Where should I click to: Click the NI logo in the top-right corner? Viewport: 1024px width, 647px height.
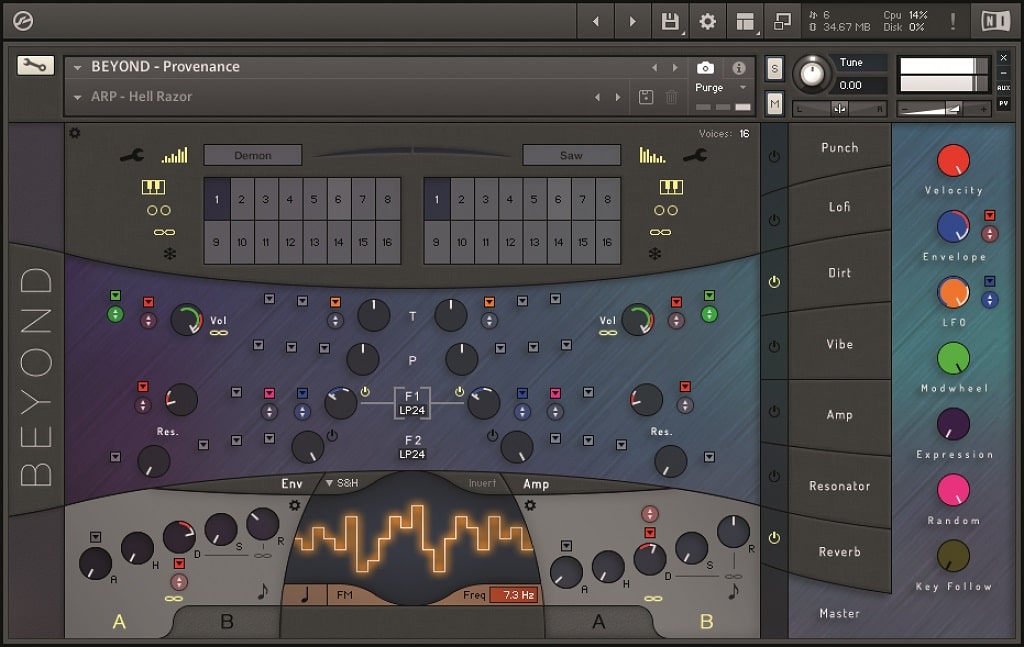tap(995, 21)
